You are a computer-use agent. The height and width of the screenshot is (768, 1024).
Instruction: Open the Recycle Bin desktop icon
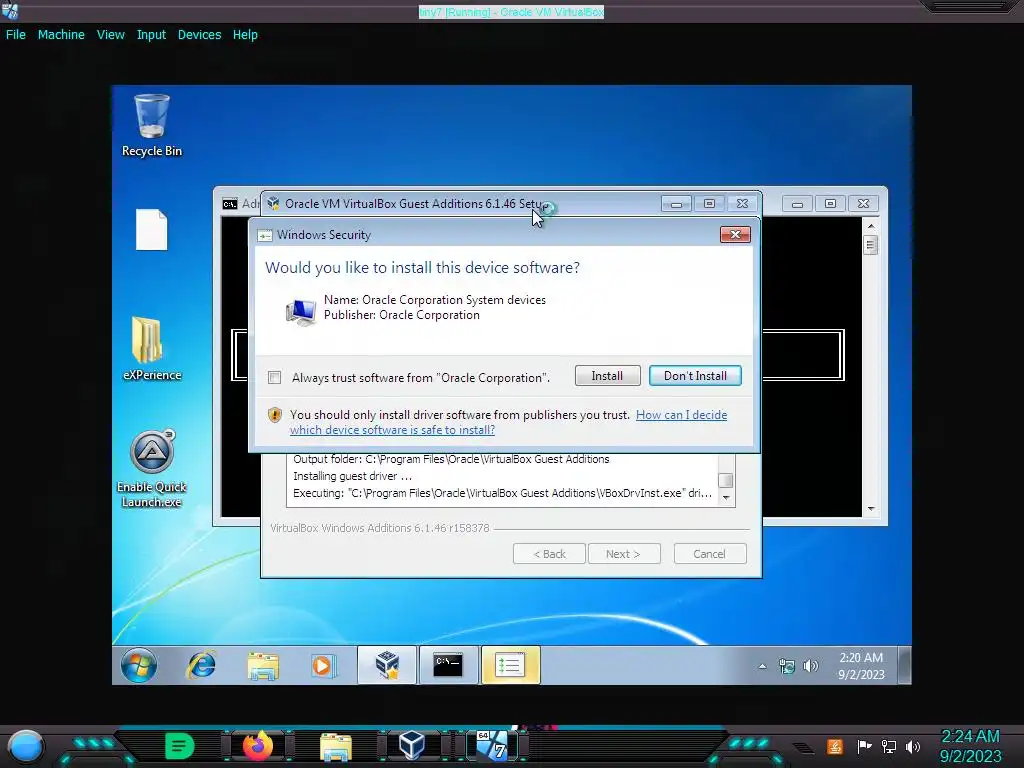click(152, 125)
